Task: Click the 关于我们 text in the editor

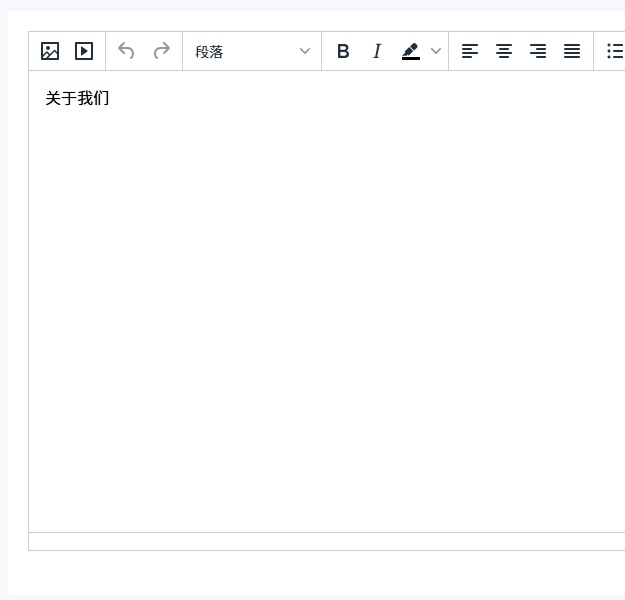Action: (x=77, y=98)
